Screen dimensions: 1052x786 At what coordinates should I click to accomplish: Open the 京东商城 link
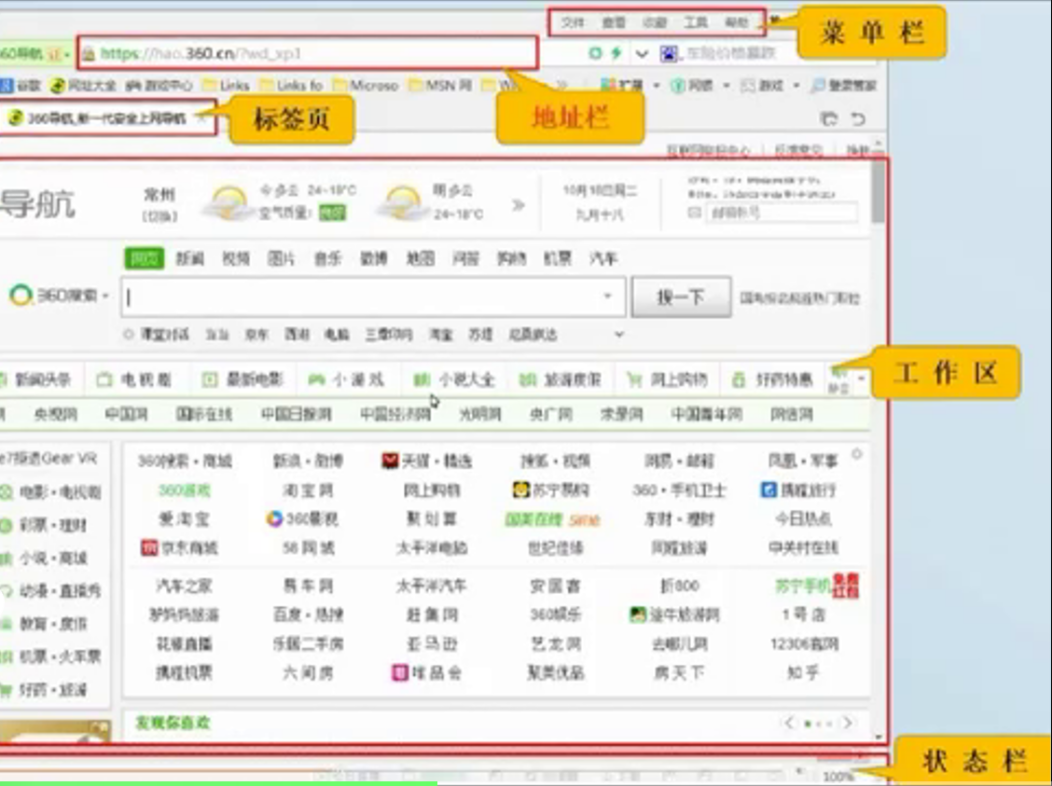point(179,548)
